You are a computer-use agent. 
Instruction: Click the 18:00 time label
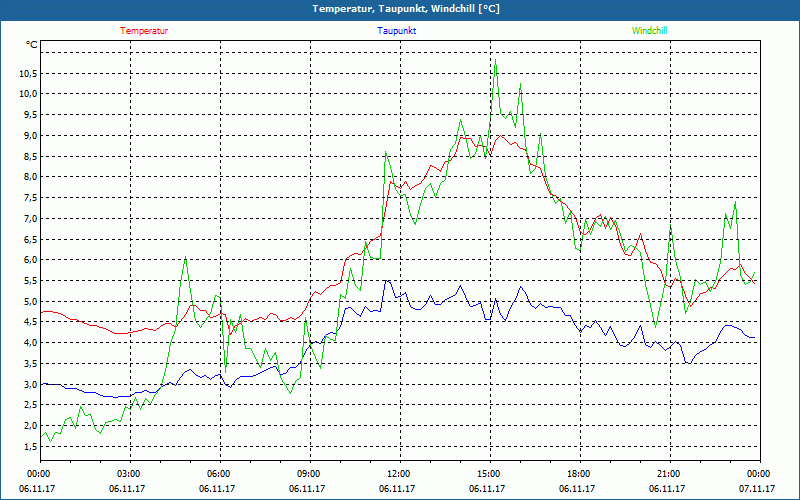tap(580, 474)
